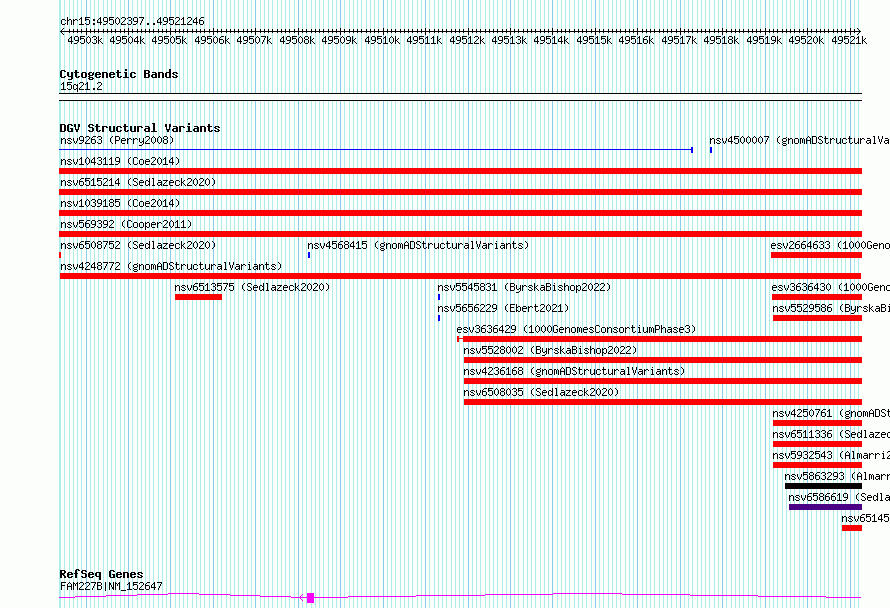Click esv3636430 red variant bar
890x608 pixels.
pos(817,297)
